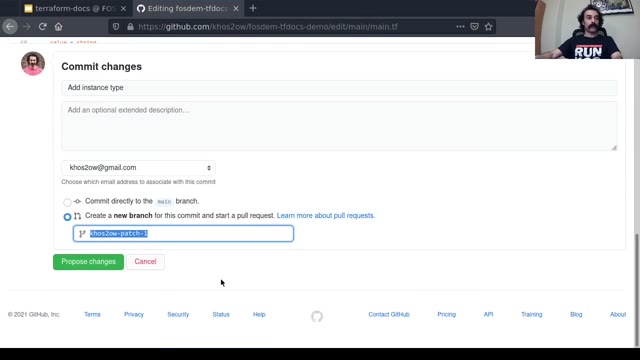Click the GitHub logo in footer
The height and width of the screenshot is (360, 640).
(317, 316)
